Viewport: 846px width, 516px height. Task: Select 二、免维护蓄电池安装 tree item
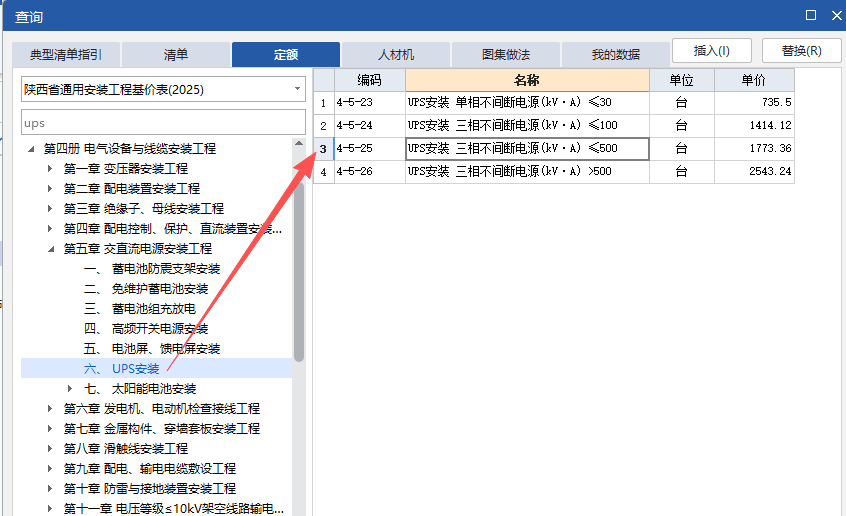[x=146, y=289]
